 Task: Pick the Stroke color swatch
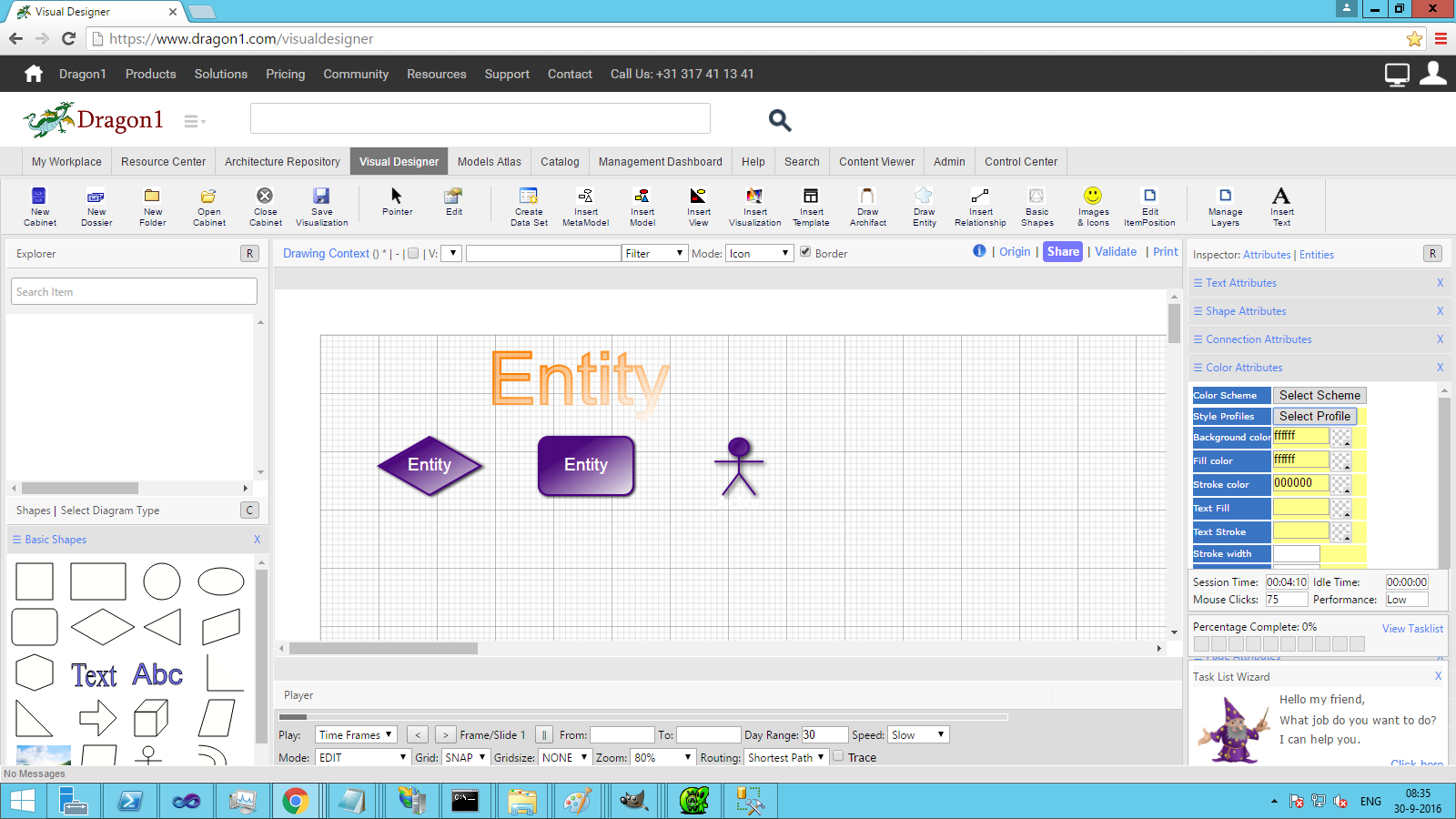pyautogui.click(x=1340, y=485)
